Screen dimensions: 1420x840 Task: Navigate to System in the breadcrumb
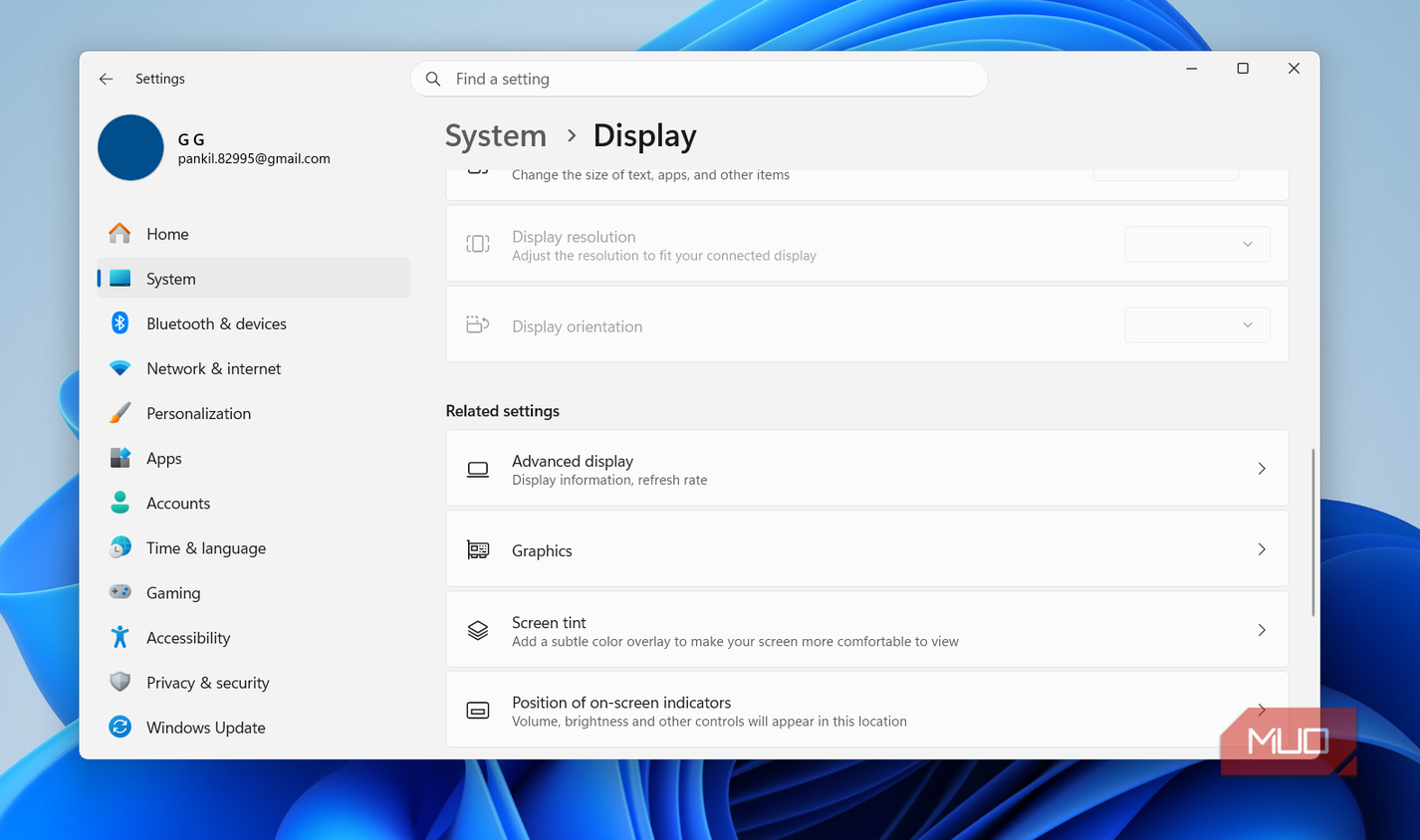(496, 135)
